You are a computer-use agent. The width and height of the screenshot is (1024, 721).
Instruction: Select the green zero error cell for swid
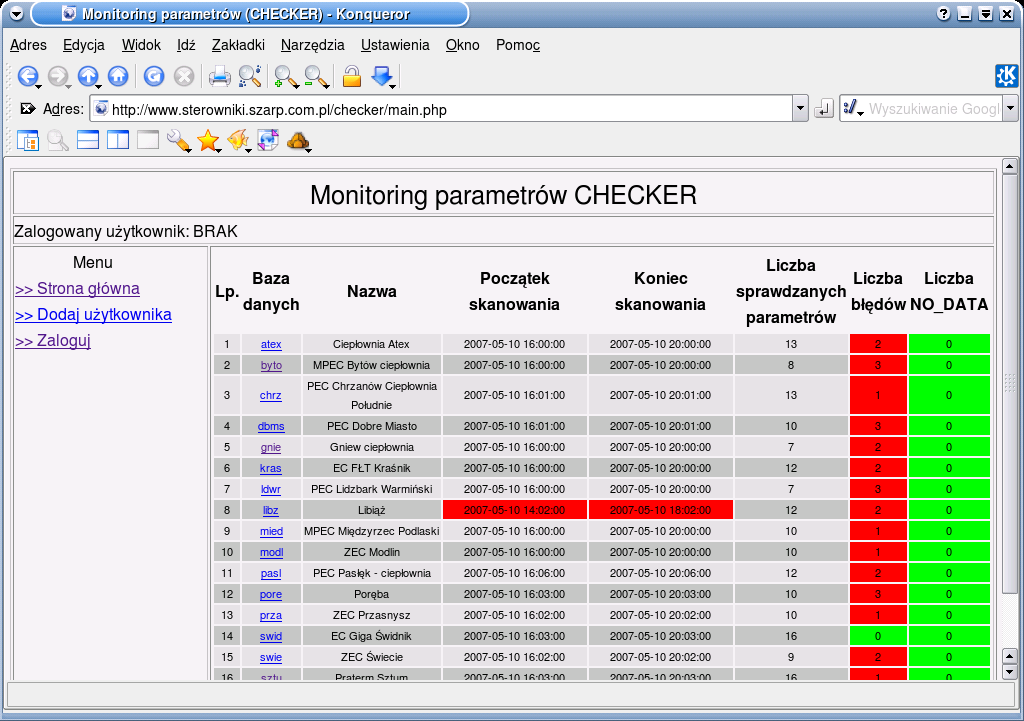pyautogui.click(x=878, y=636)
